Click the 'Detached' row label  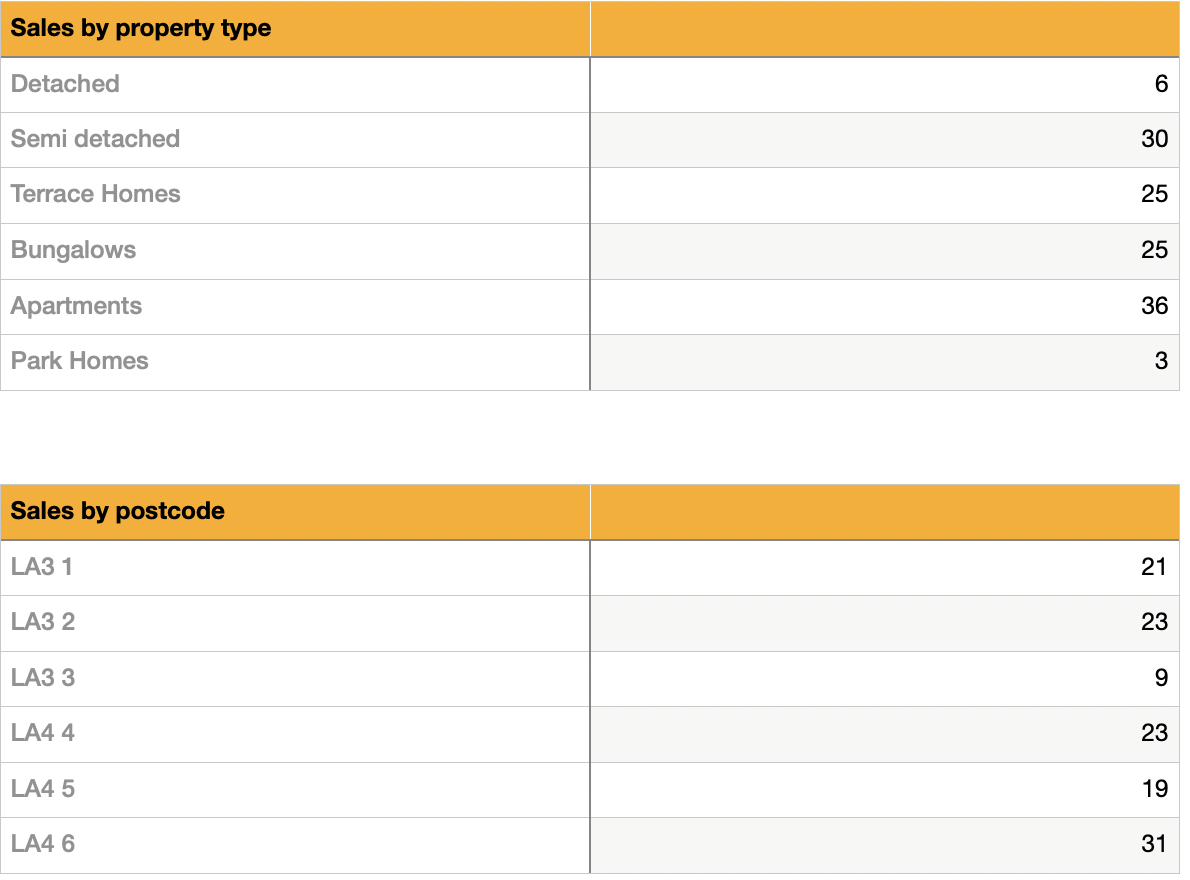point(65,84)
